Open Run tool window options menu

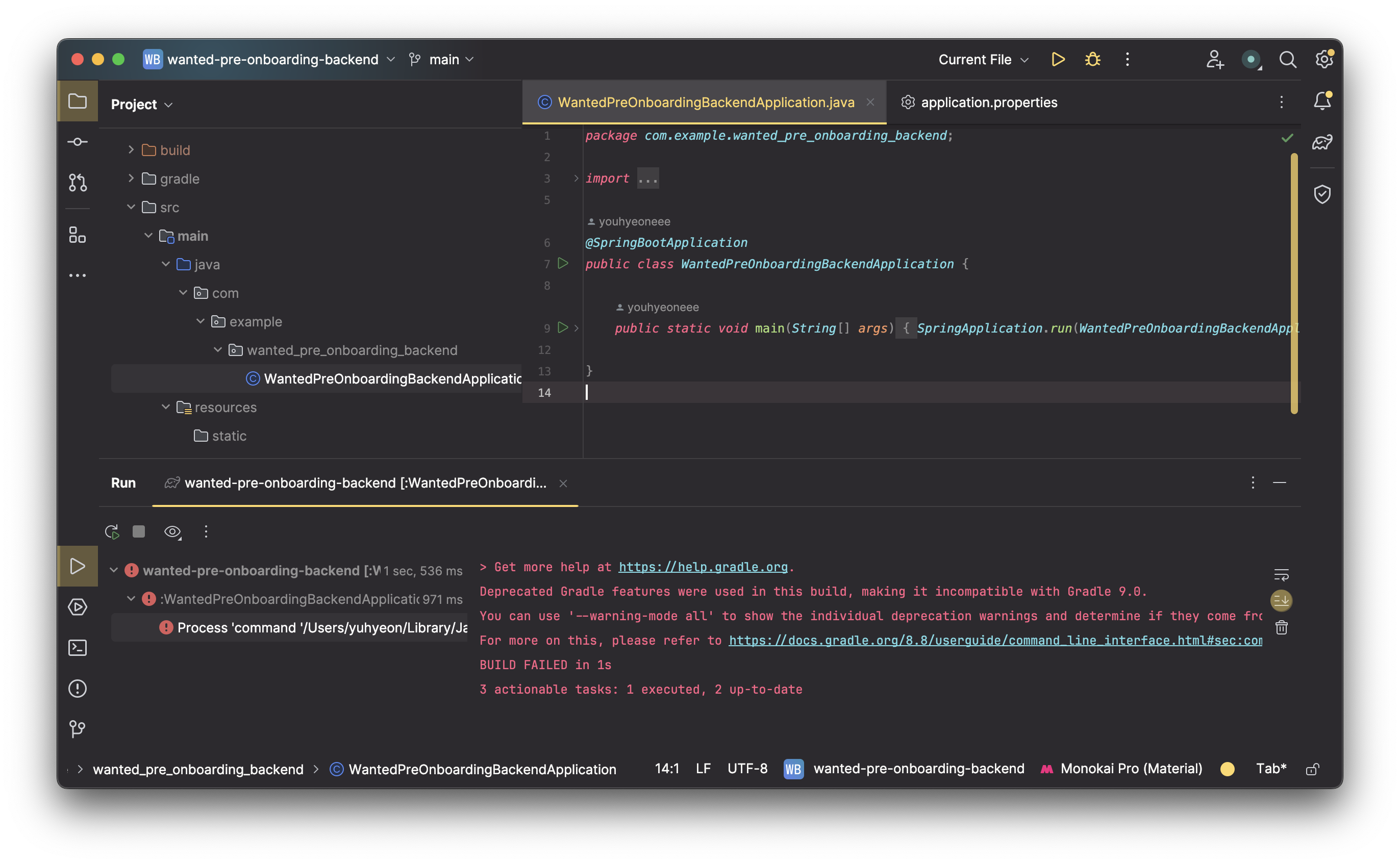tap(1253, 483)
